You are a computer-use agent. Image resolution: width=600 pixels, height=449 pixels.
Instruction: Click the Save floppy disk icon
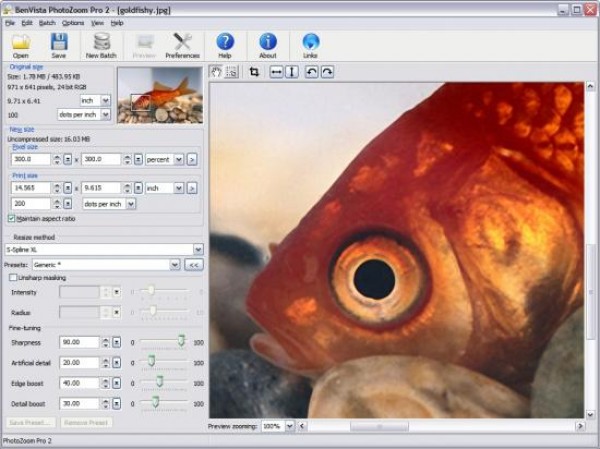tap(59, 42)
